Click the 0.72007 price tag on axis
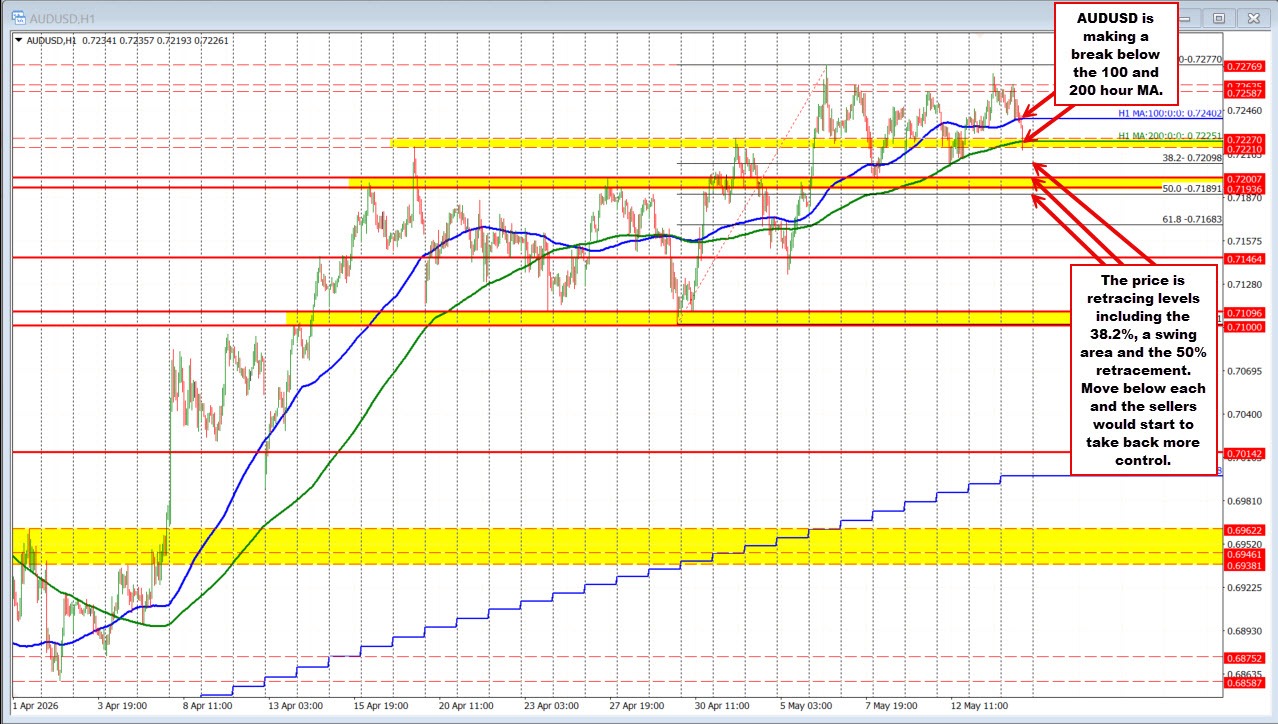Screen dimensions: 1278x724 point(1246,178)
